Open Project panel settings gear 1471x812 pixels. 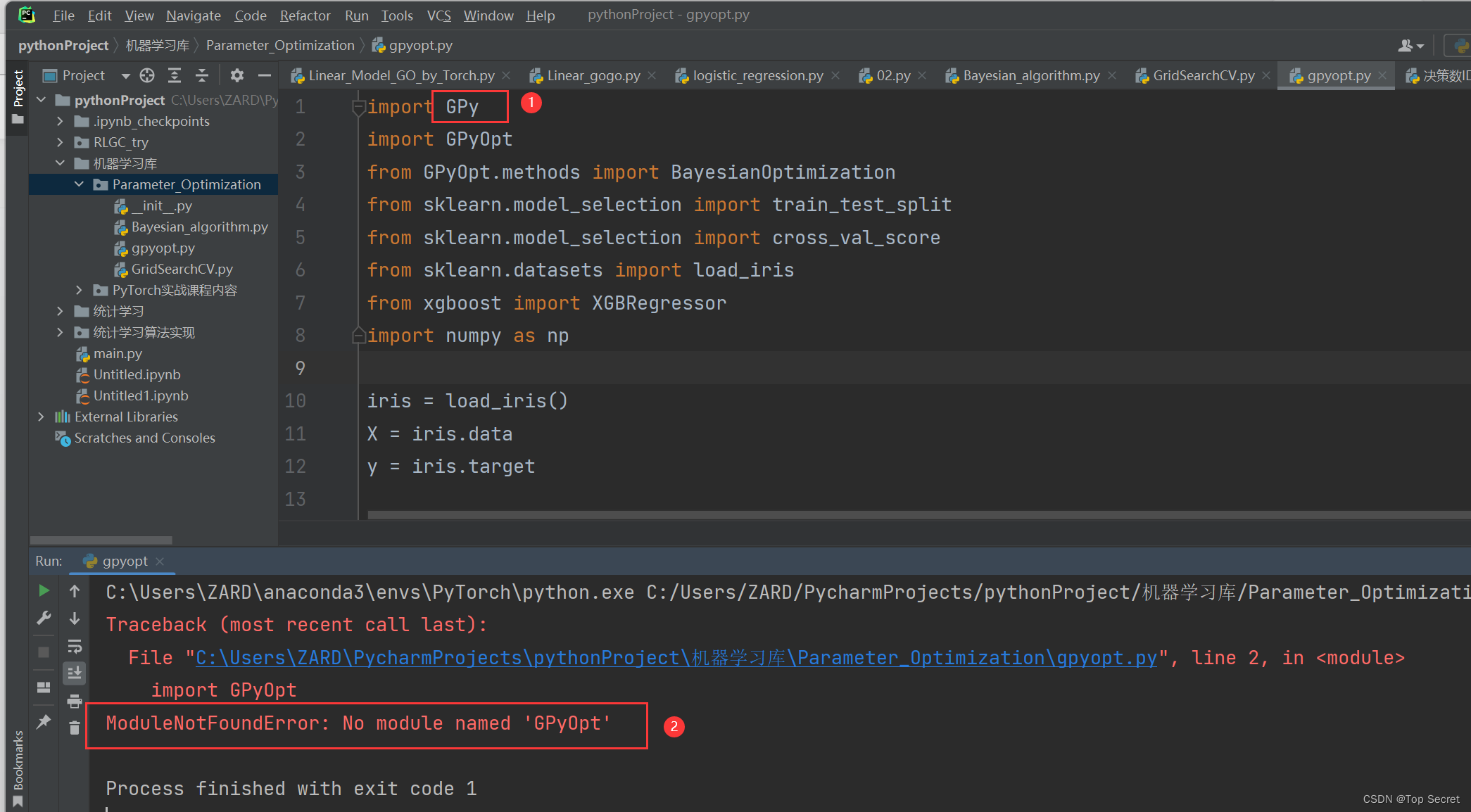(237, 75)
